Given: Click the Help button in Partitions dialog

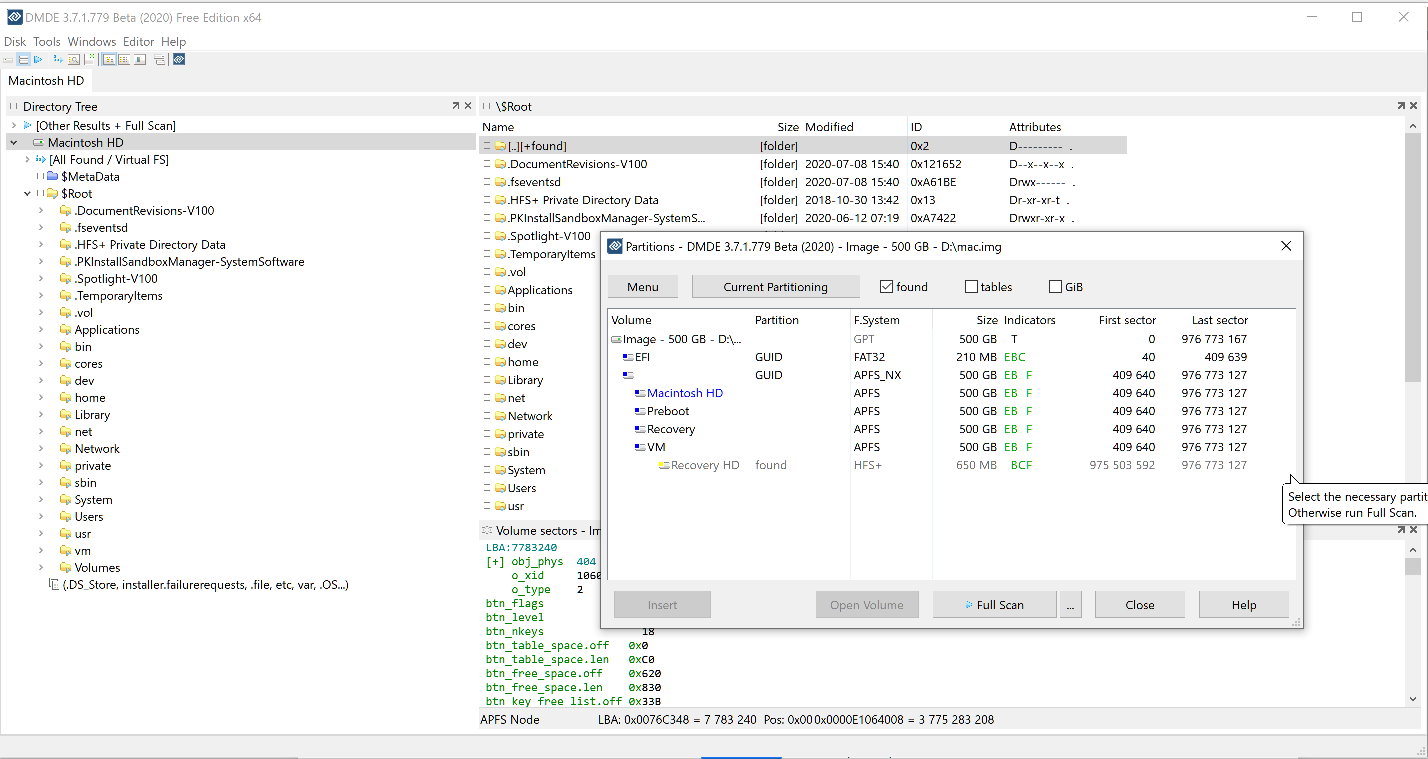Looking at the screenshot, I should [1244, 605].
